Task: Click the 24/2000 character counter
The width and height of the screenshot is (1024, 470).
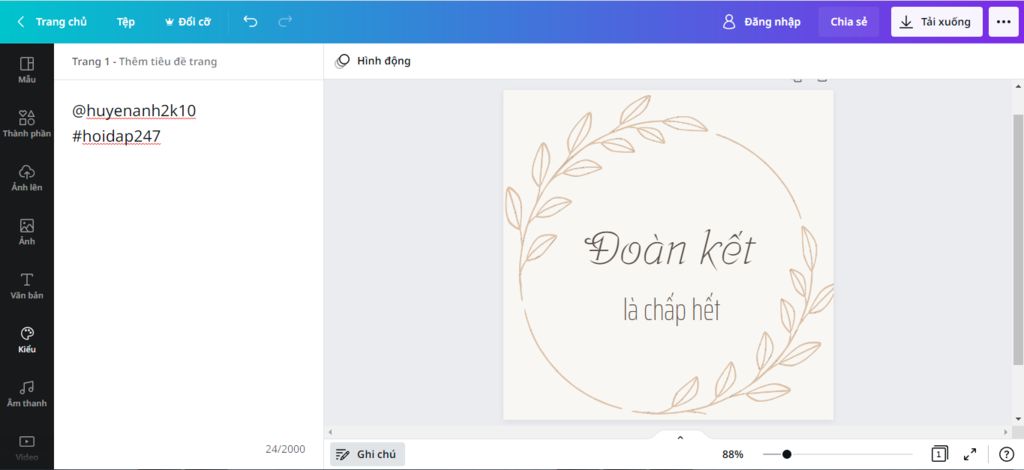Action: (x=285, y=449)
